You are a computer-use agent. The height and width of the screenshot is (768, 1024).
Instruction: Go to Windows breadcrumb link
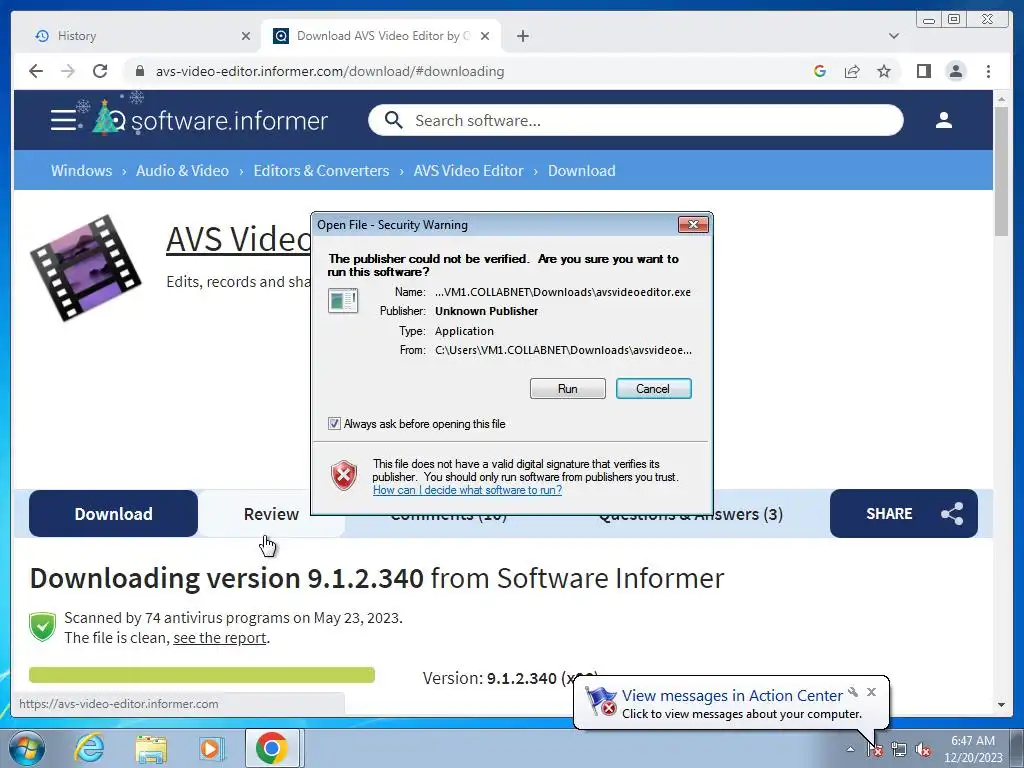tap(82, 170)
